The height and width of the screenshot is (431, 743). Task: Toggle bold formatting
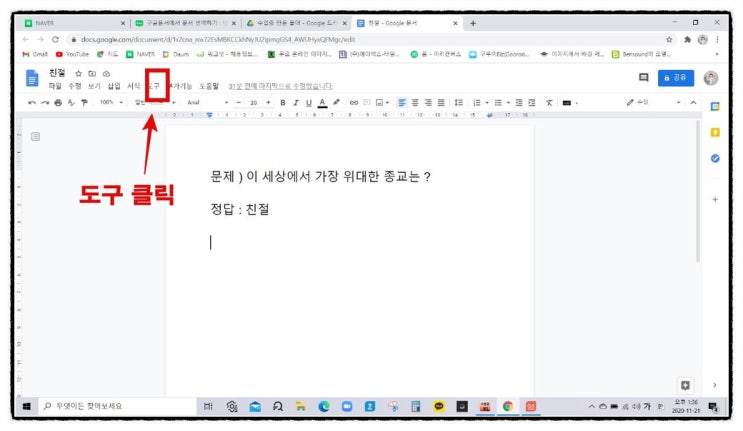[282, 102]
